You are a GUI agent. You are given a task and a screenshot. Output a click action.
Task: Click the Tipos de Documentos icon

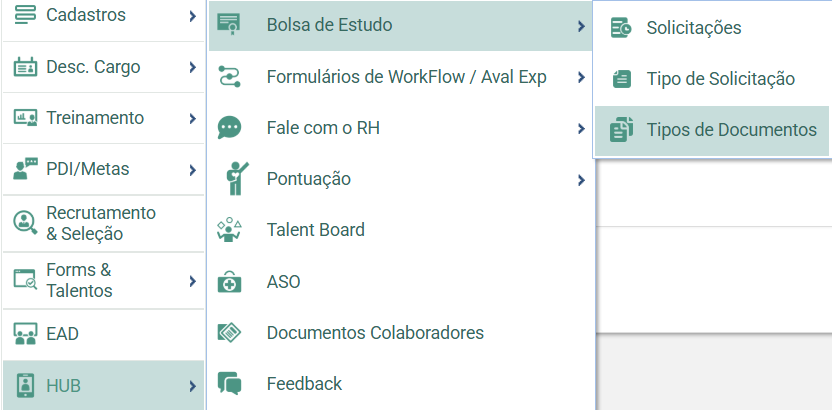(621, 129)
